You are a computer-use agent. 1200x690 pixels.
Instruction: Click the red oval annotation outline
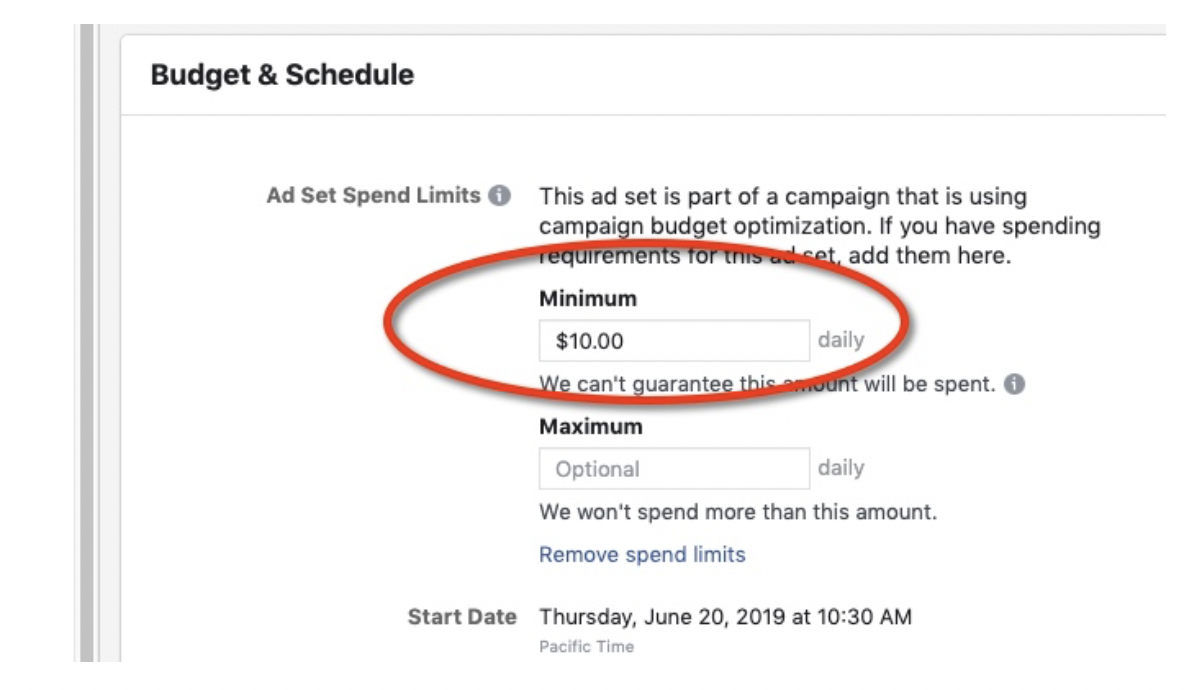pyautogui.click(x=390, y=318)
